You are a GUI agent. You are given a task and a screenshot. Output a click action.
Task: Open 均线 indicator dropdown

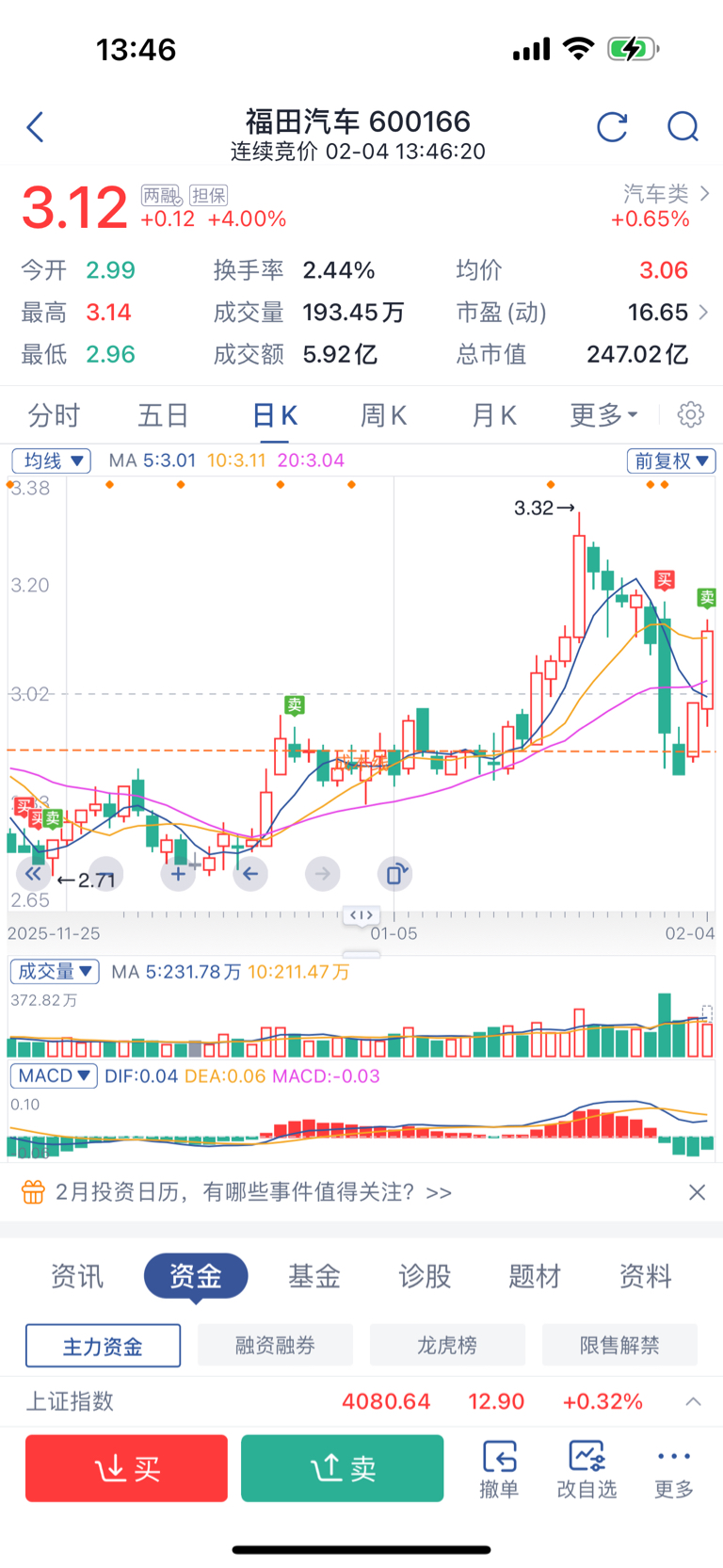point(51,461)
